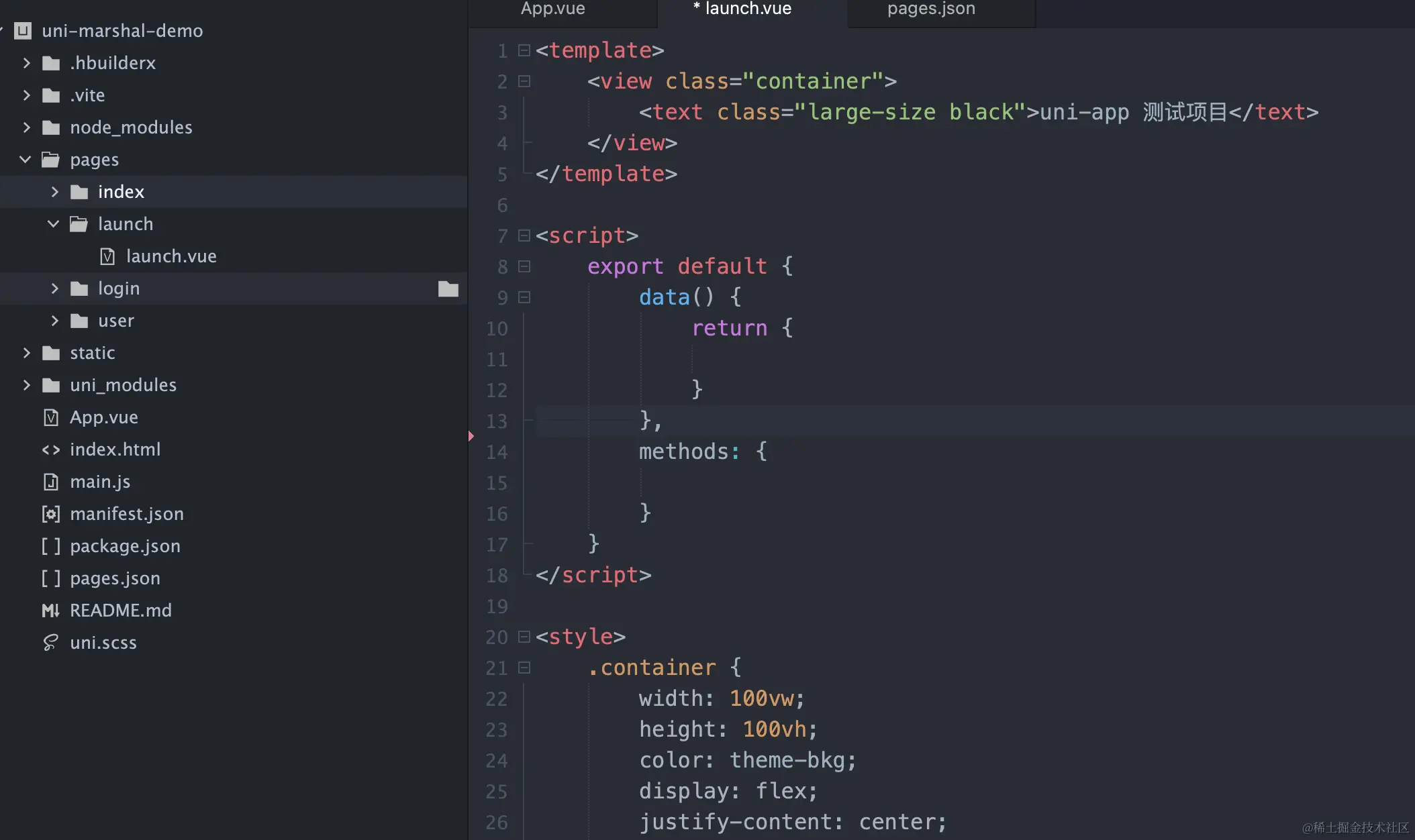Screen dimensions: 1415x840
Task: Click the folder icon right of login
Action: 448,288
